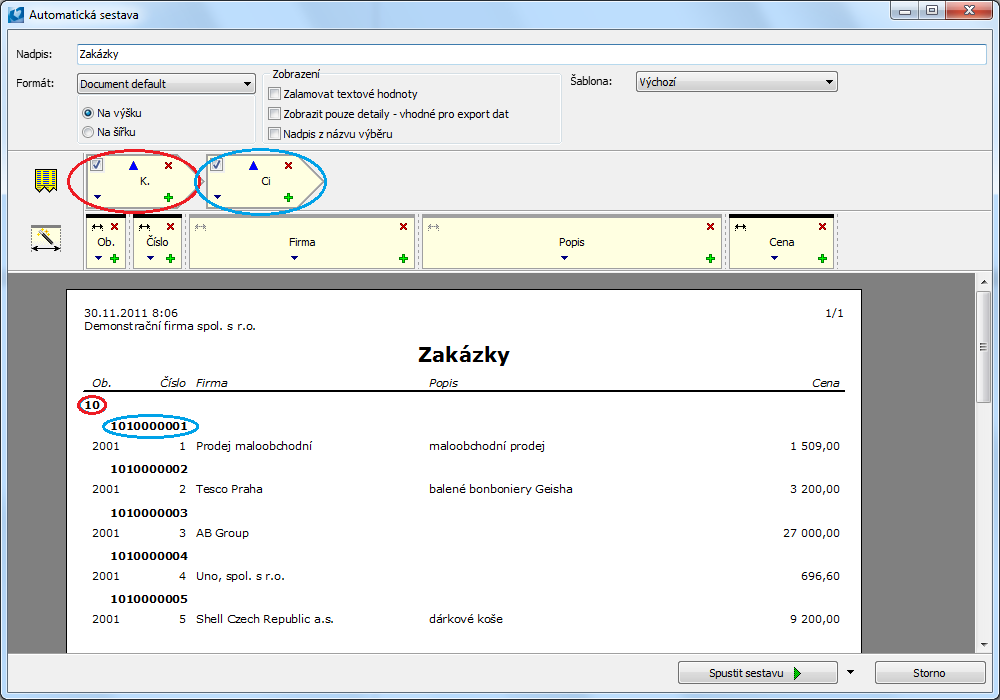Select Na výšku orientation
The height and width of the screenshot is (700, 1000).
click(88, 113)
